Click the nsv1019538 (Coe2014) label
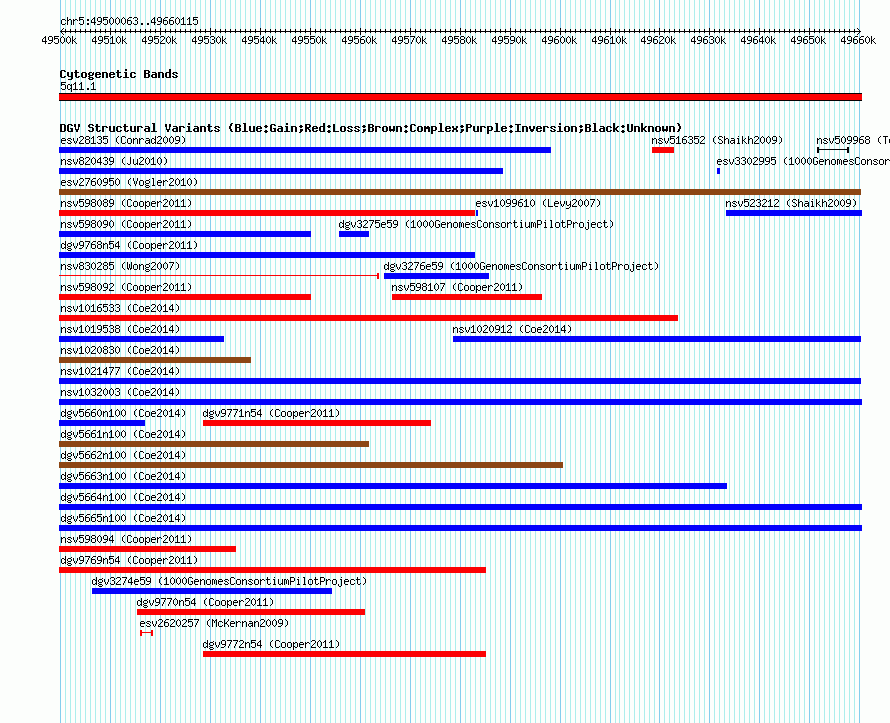The width and height of the screenshot is (890, 723). [120, 329]
